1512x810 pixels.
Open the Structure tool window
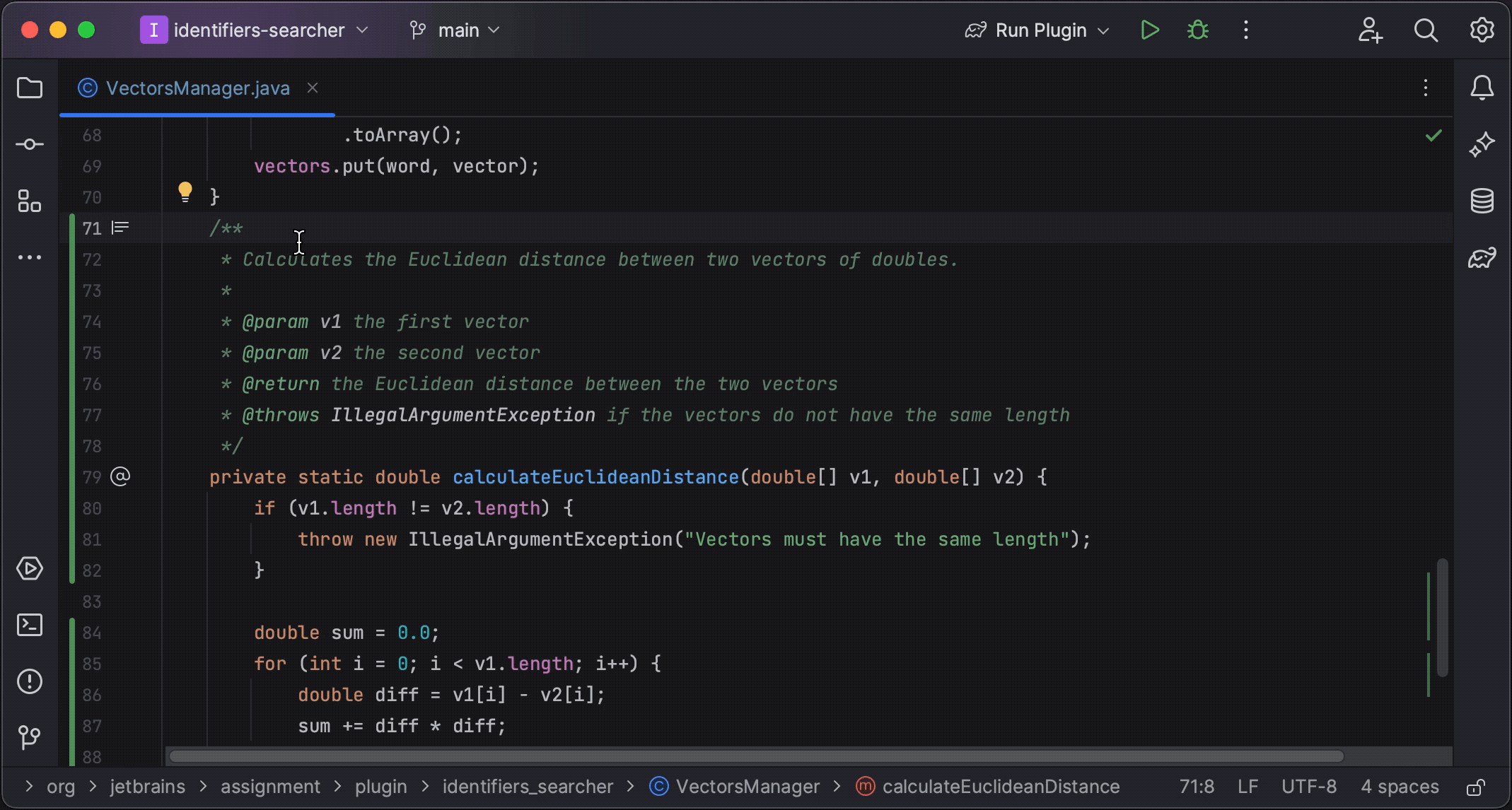tap(30, 201)
